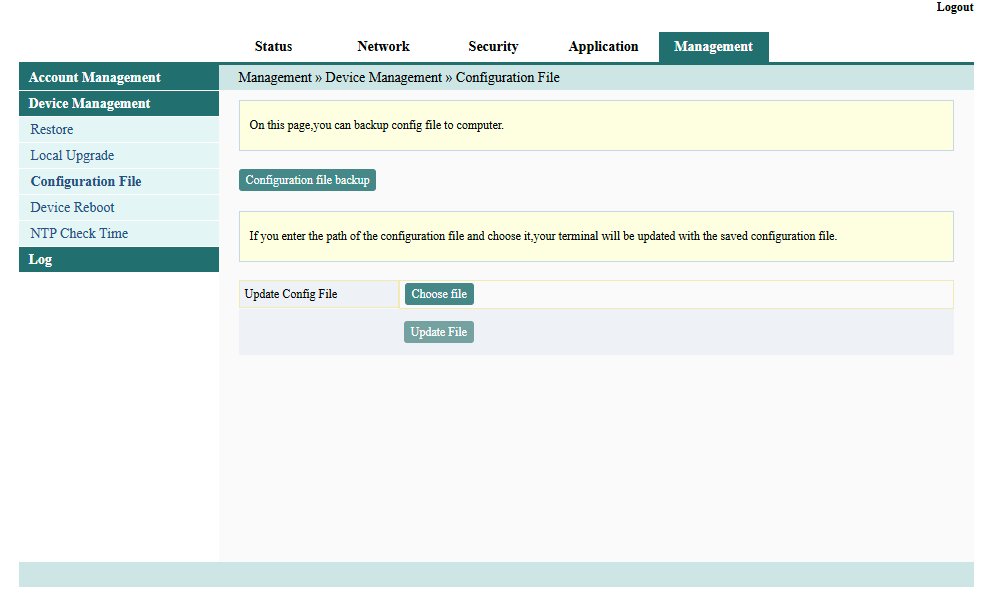Open the Restore page from sidebar

(x=52, y=130)
